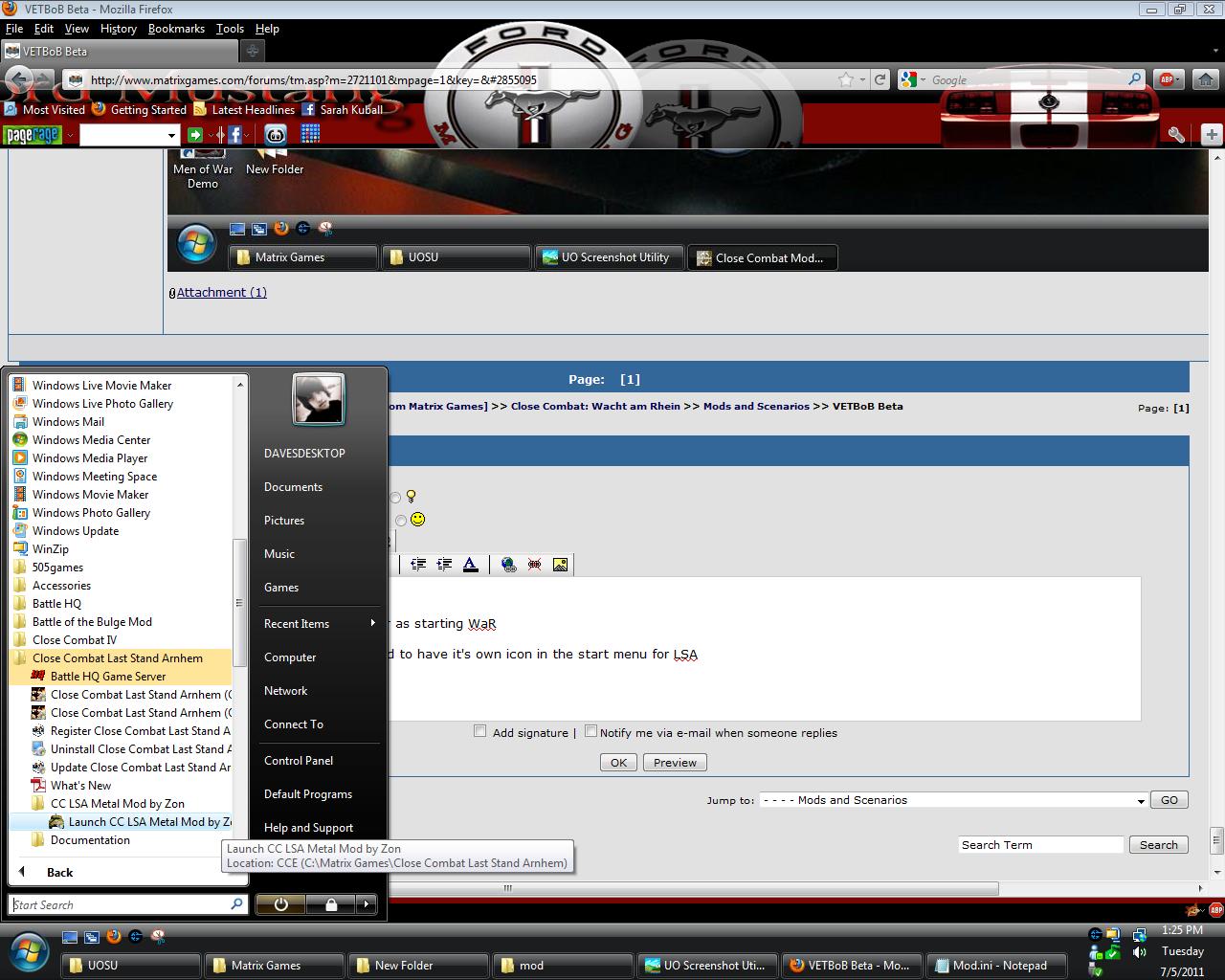Click the forum Search button
Screen dimensions: 1225x980
click(x=1158, y=845)
